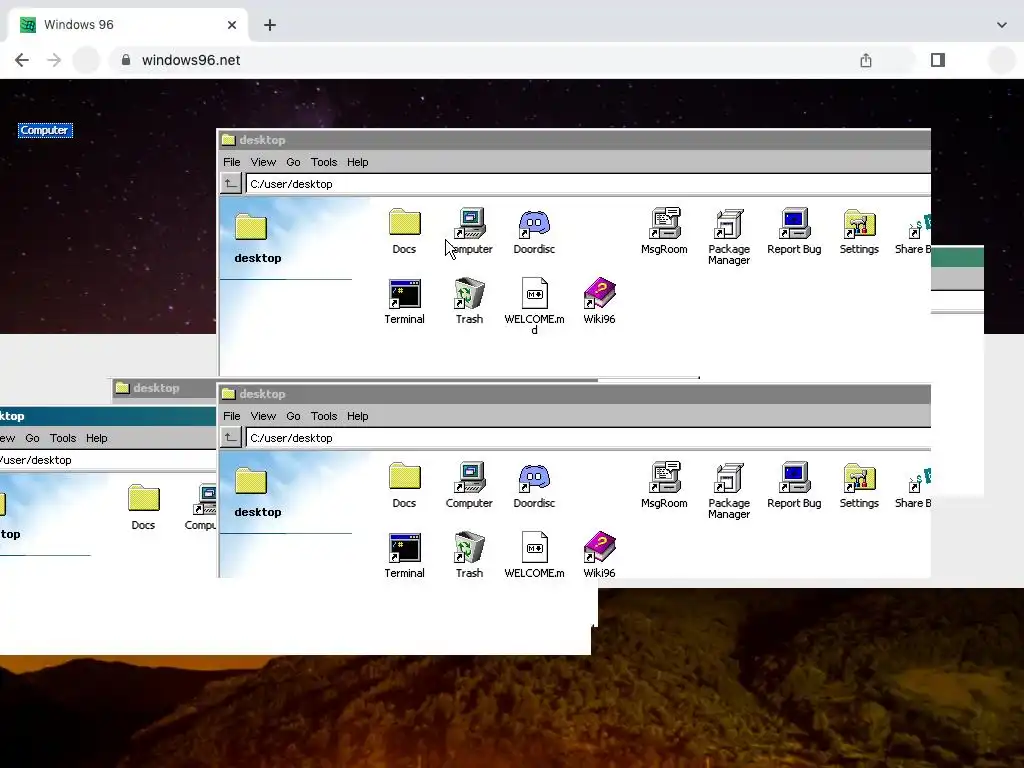The height and width of the screenshot is (768, 1024).
Task: Open Trash in lower desktop window
Action: 469,555
